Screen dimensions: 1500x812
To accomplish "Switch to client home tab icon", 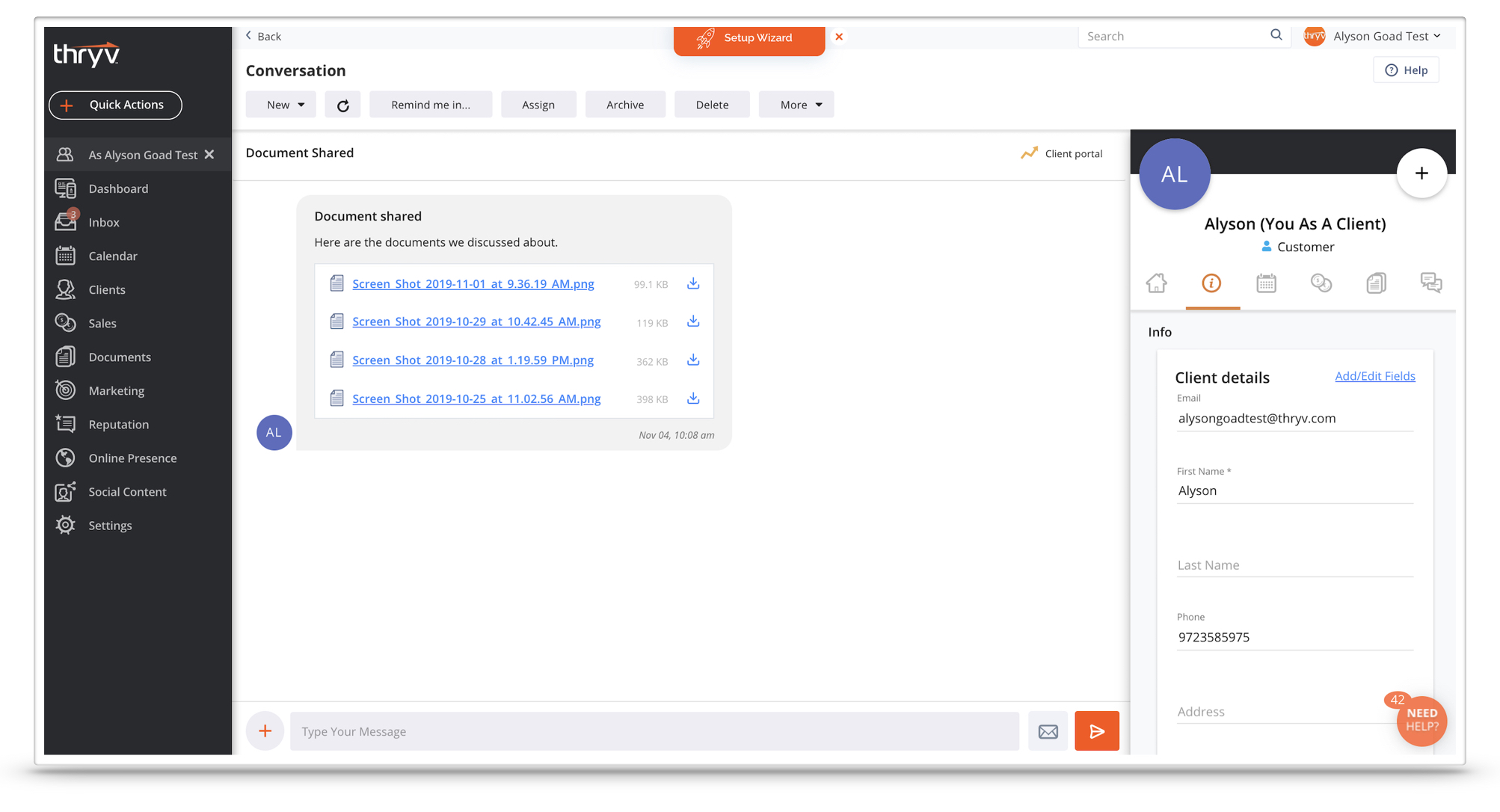I will click(x=1157, y=283).
